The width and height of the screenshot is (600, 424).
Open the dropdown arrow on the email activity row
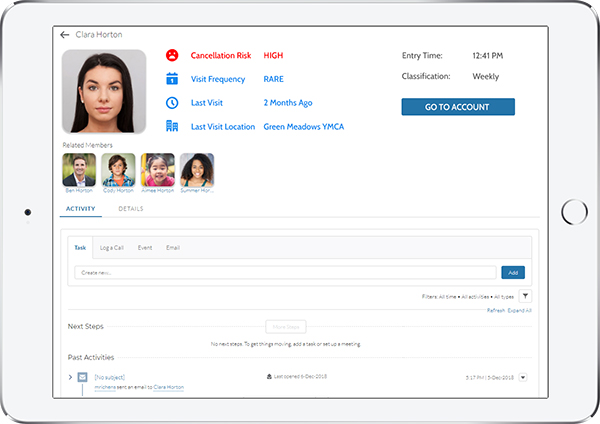(523, 377)
